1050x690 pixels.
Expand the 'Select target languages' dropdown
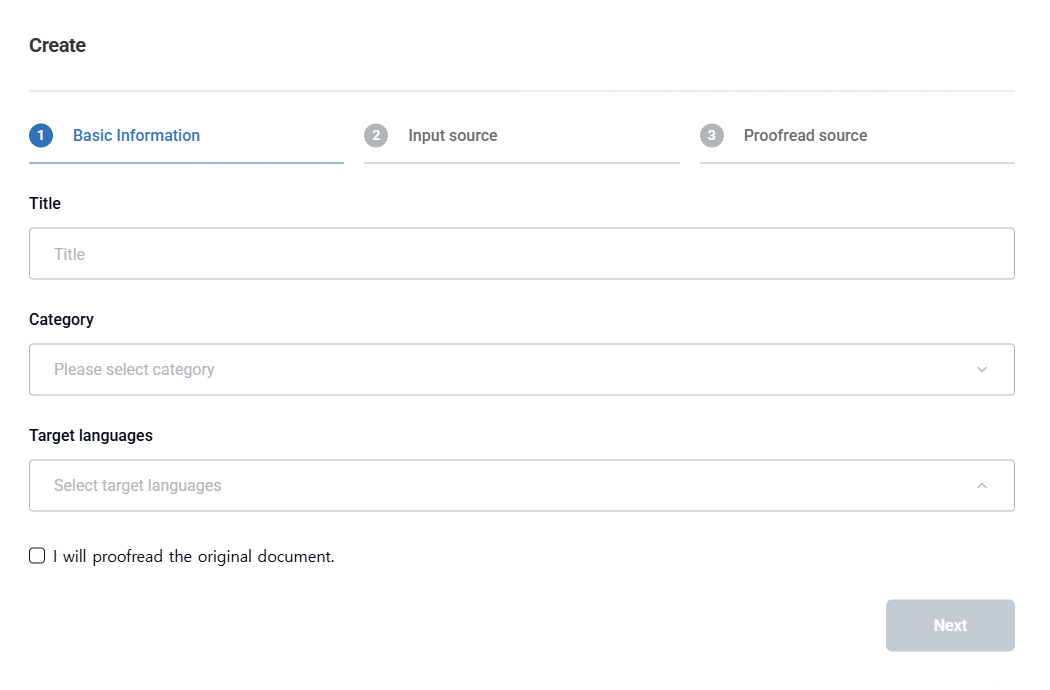coord(500,486)
